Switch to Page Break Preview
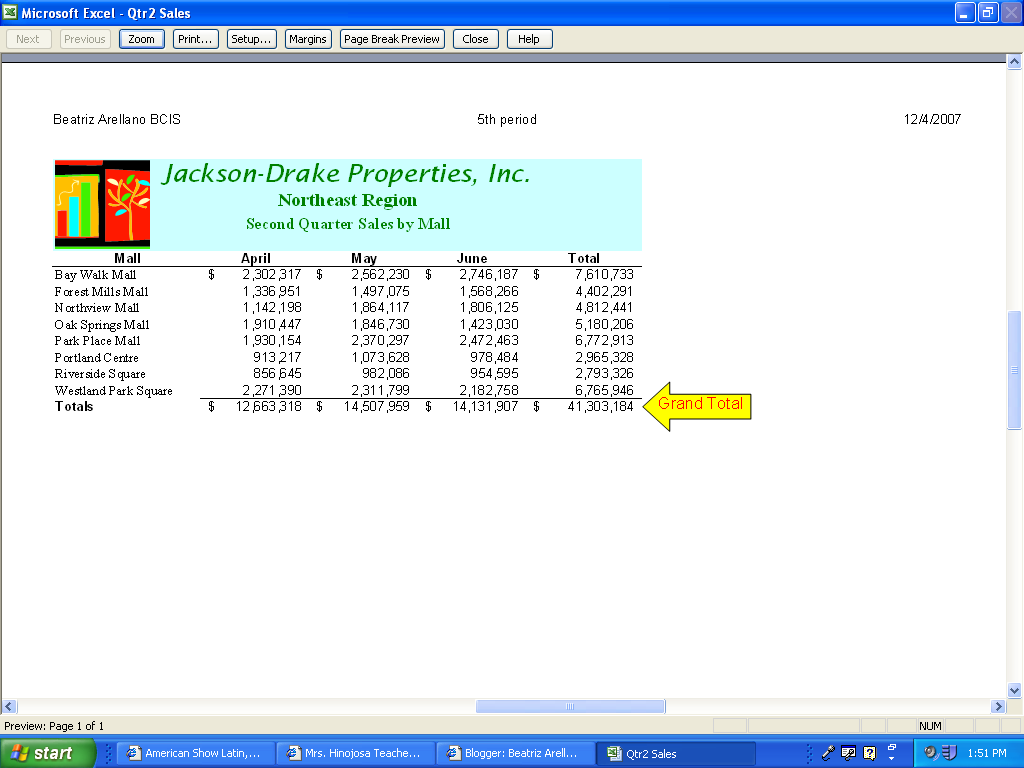The height and width of the screenshot is (768, 1024). [x=392, y=39]
